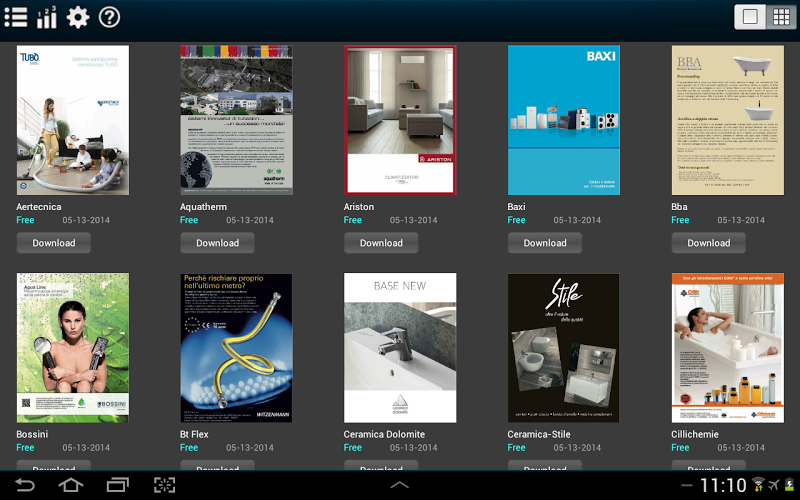Image resolution: width=800 pixels, height=500 pixels.
Task: Download the Baxi catalog
Action: 545,243
